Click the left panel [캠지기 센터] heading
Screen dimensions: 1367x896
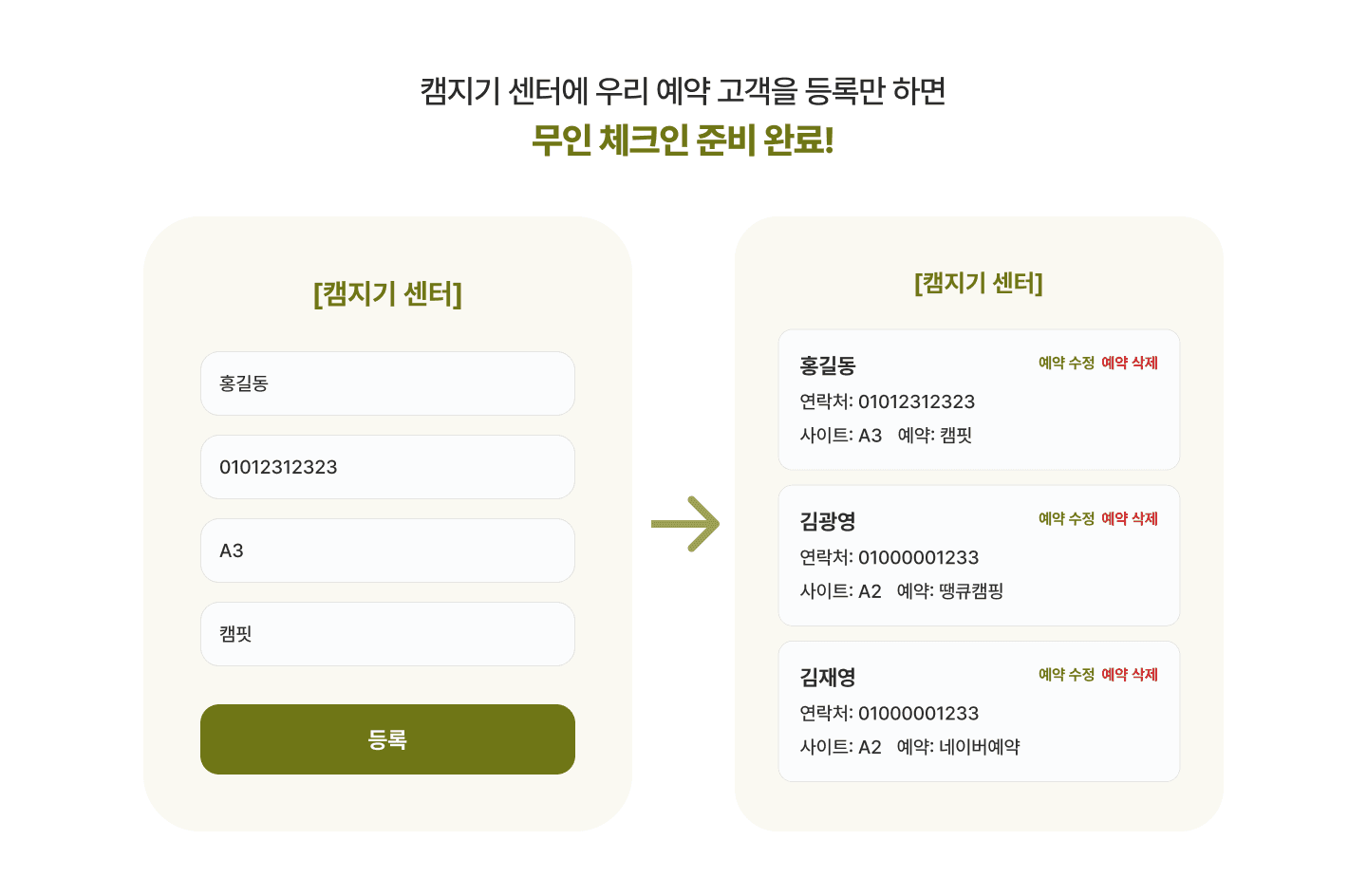point(387,293)
